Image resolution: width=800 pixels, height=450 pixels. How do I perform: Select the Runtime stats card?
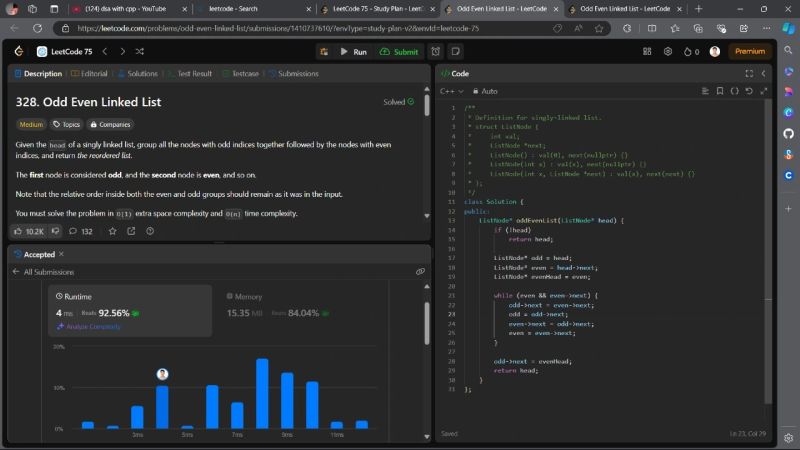[130, 310]
